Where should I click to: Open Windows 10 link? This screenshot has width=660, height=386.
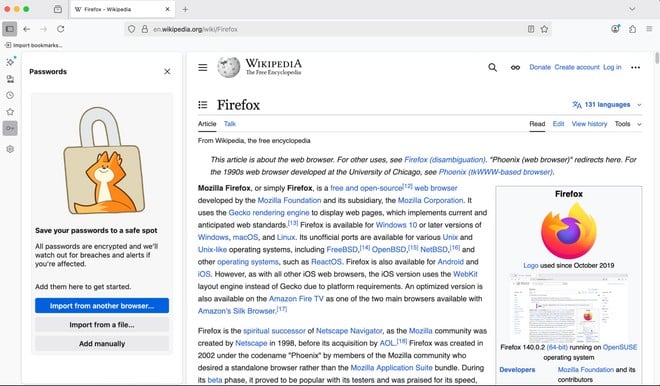(396, 225)
